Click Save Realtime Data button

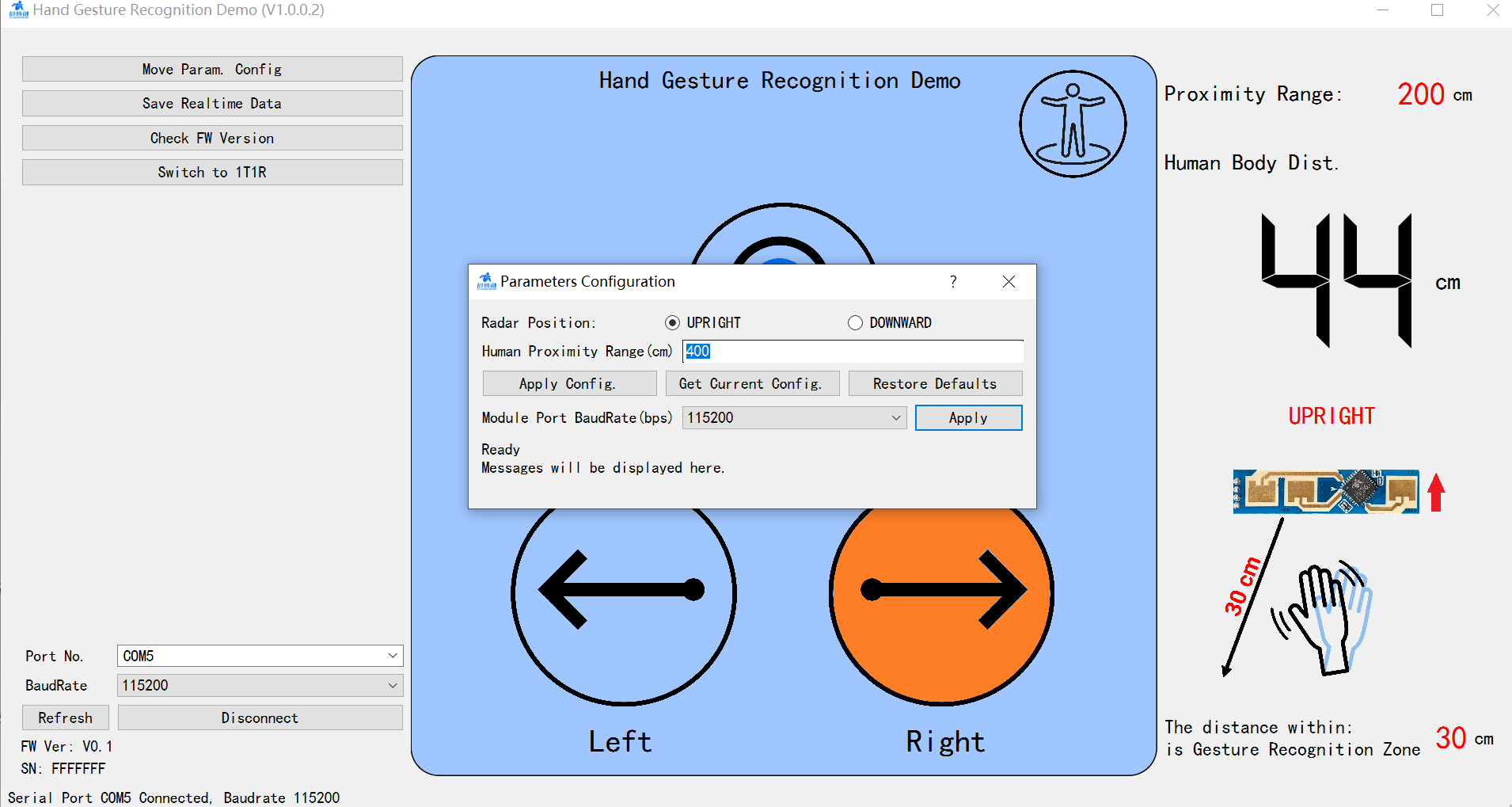click(x=212, y=104)
